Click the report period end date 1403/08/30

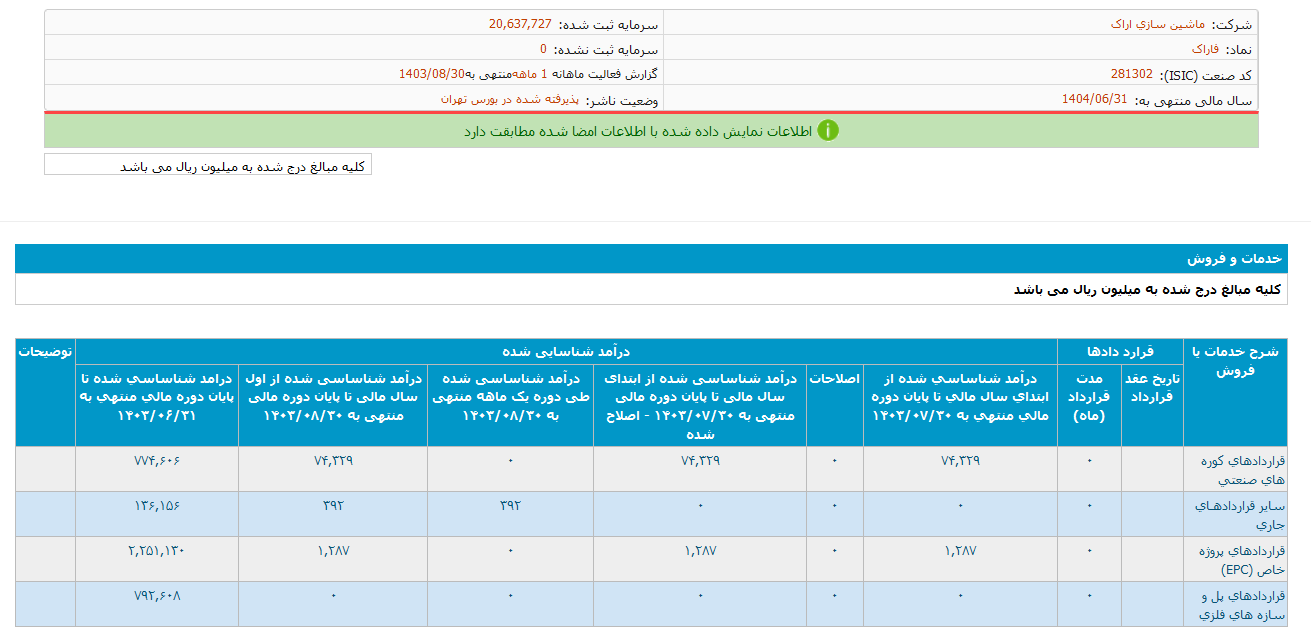point(432,74)
